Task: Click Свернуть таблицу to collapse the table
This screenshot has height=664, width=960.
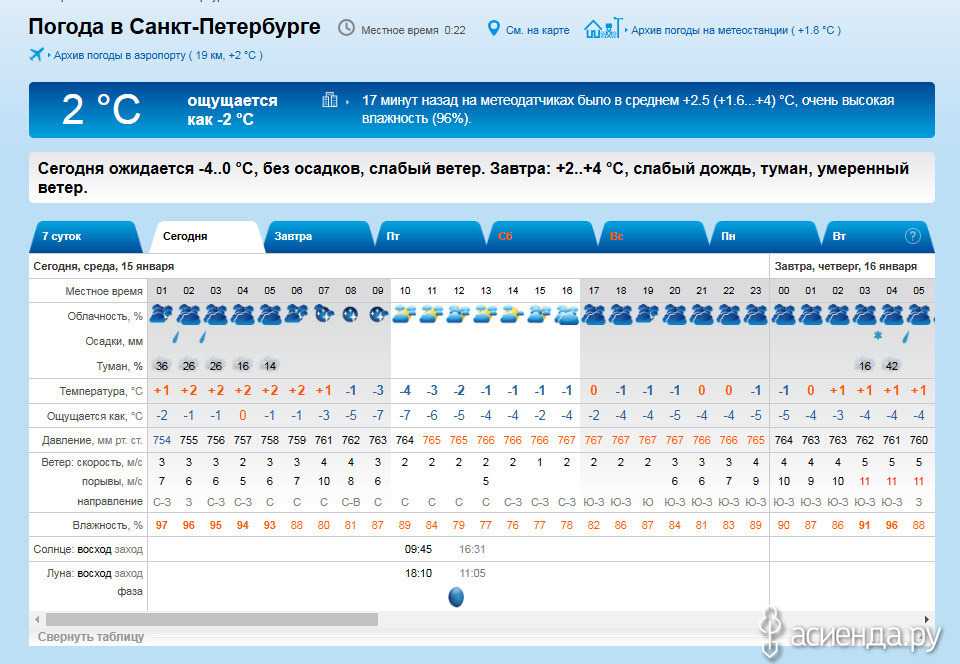Action: [x=91, y=636]
